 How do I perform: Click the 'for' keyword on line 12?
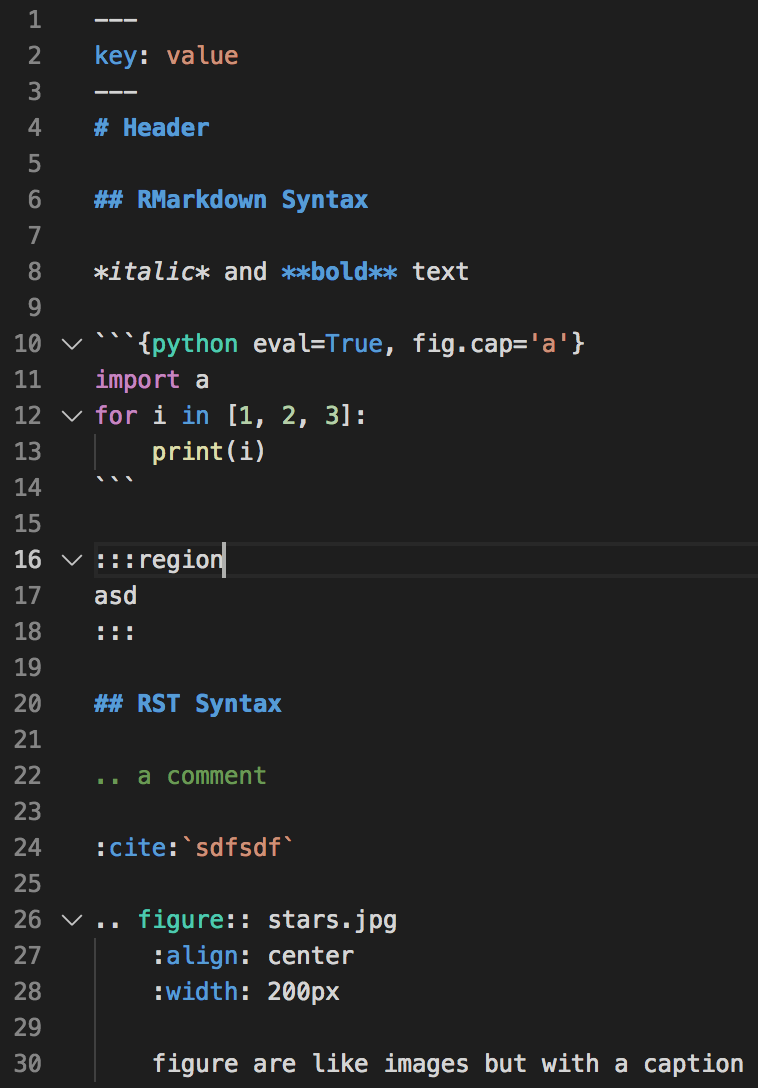coord(116,416)
